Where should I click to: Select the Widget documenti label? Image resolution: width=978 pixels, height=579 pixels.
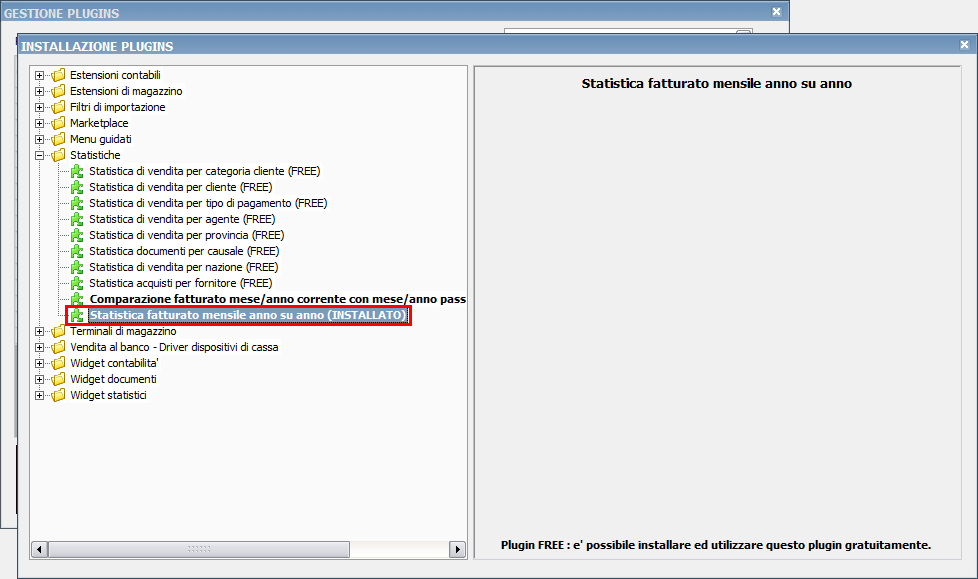tap(113, 379)
